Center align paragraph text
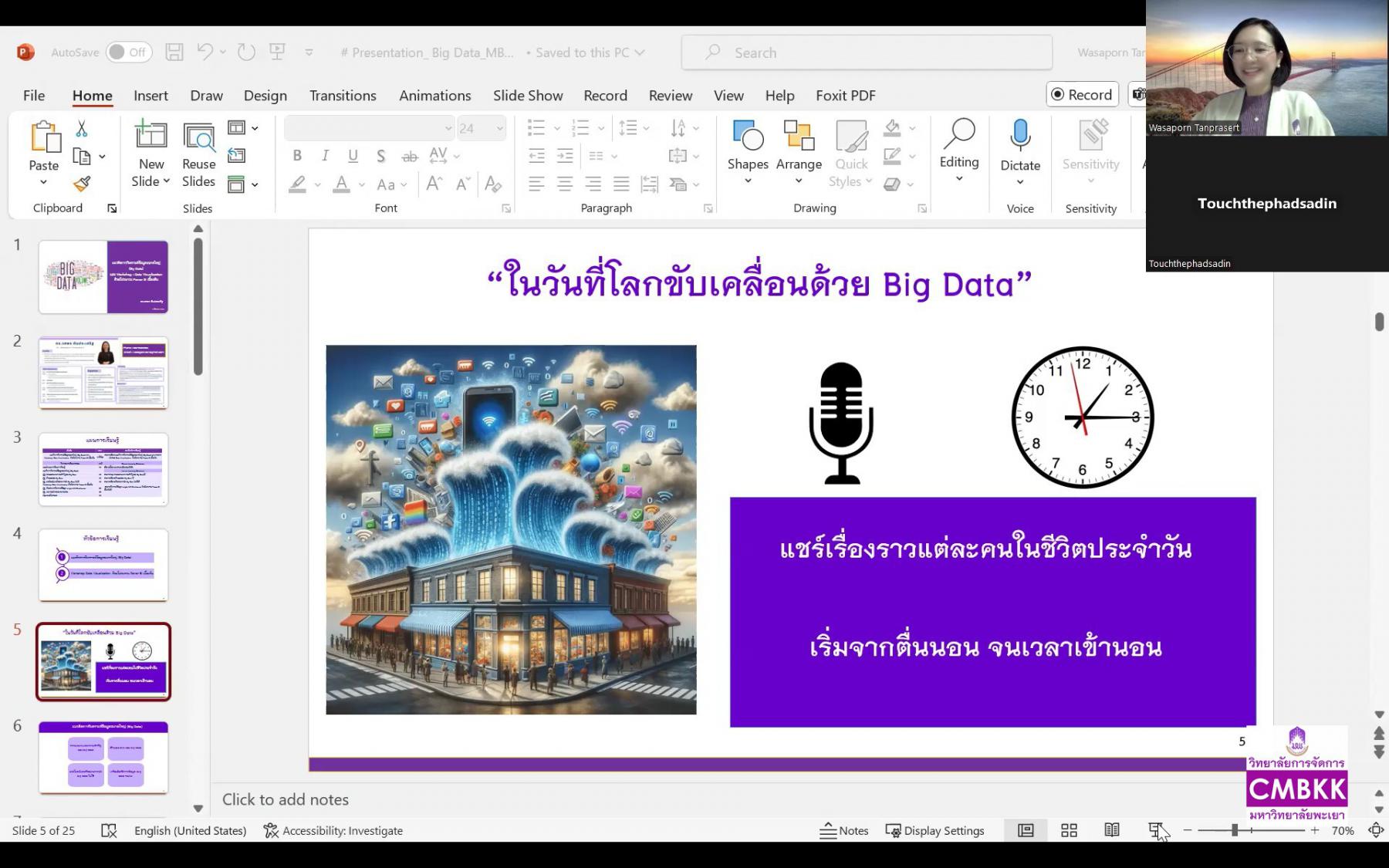The image size is (1389, 868). click(565, 184)
